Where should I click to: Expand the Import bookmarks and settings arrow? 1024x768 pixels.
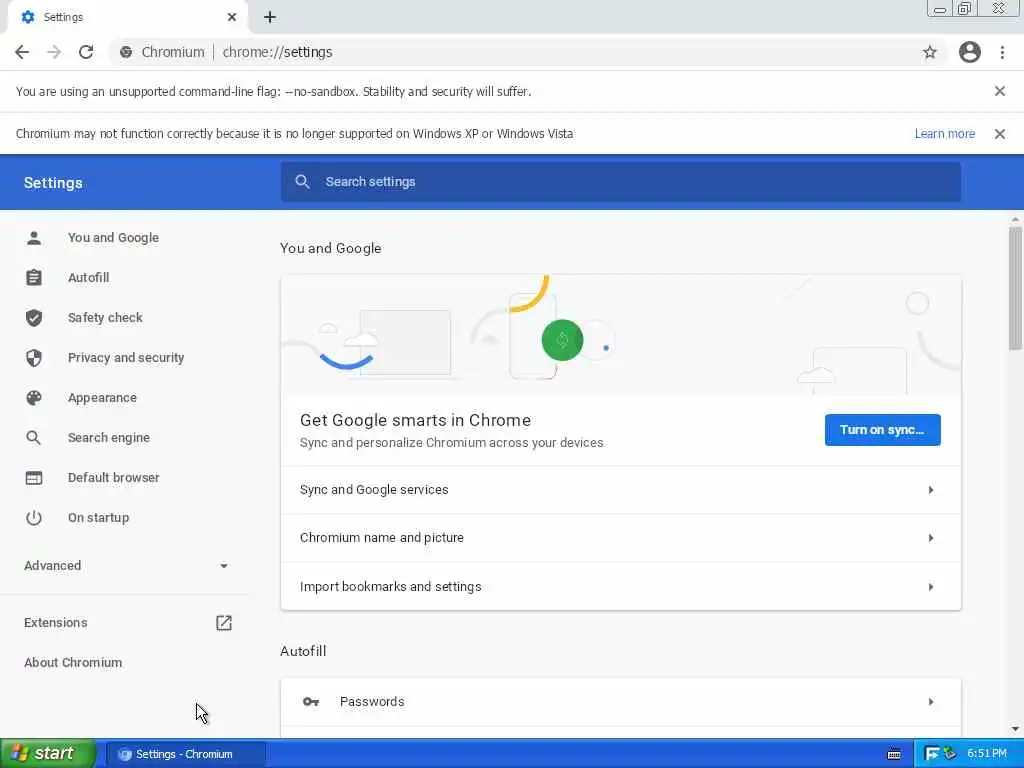pyautogui.click(x=931, y=587)
